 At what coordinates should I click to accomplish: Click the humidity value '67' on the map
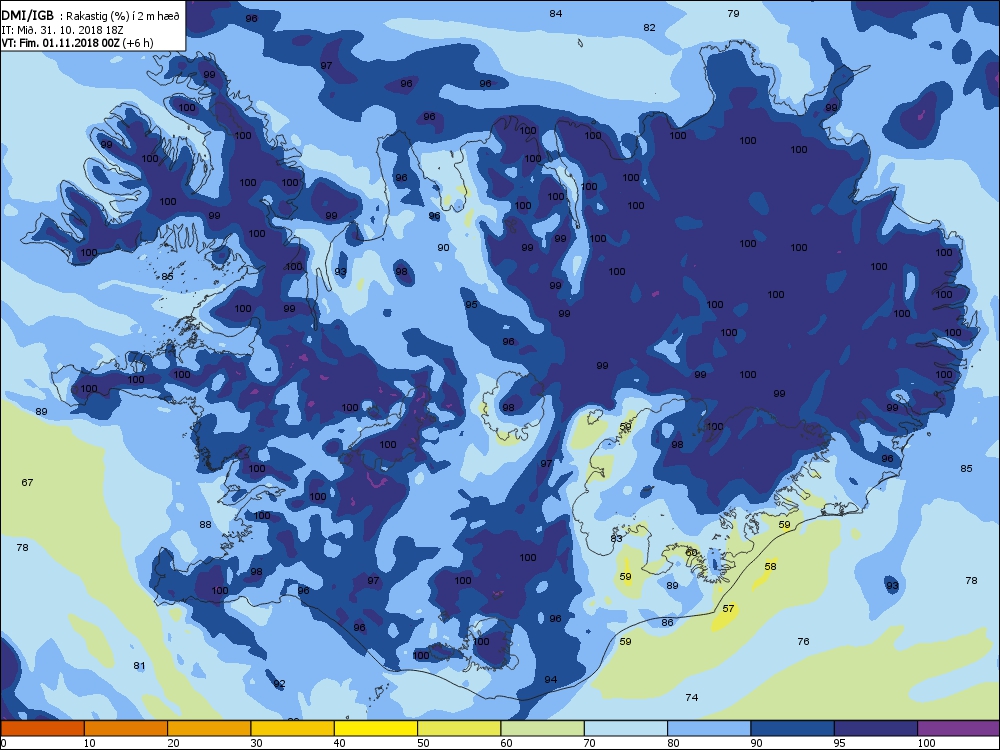tap(27, 483)
